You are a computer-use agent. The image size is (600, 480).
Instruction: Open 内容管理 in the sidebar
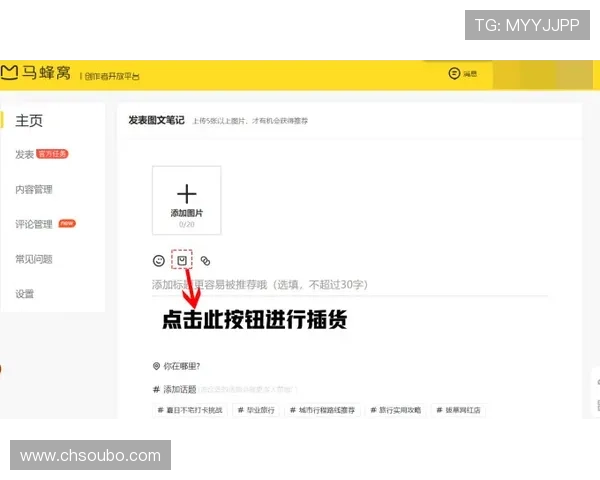click(x=34, y=189)
